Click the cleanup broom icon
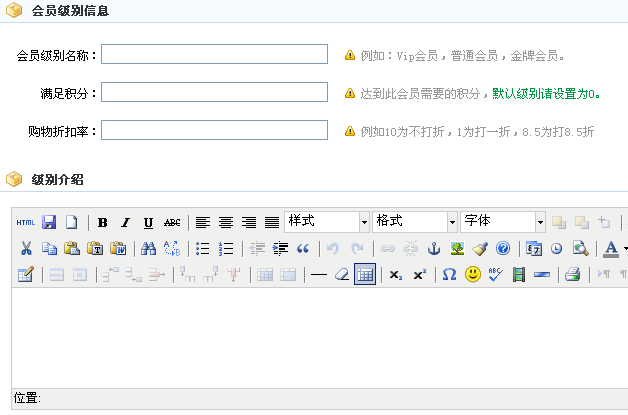This screenshot has width=628, height=415. (480, 248)
